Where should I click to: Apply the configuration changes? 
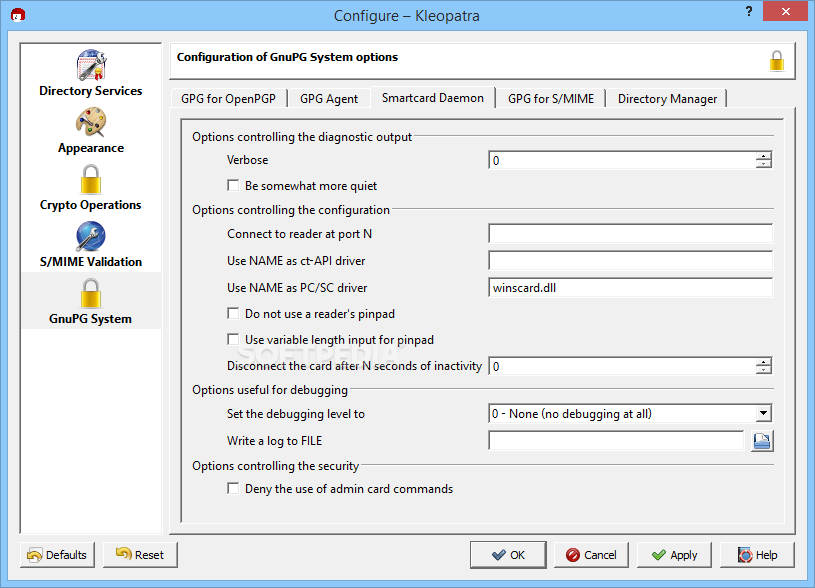[674, 555]
